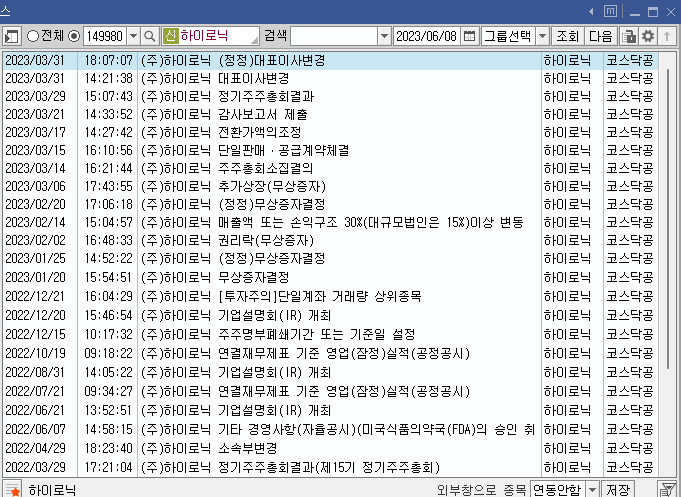Click the left arrow icon in the title bar

click(591, 12)
